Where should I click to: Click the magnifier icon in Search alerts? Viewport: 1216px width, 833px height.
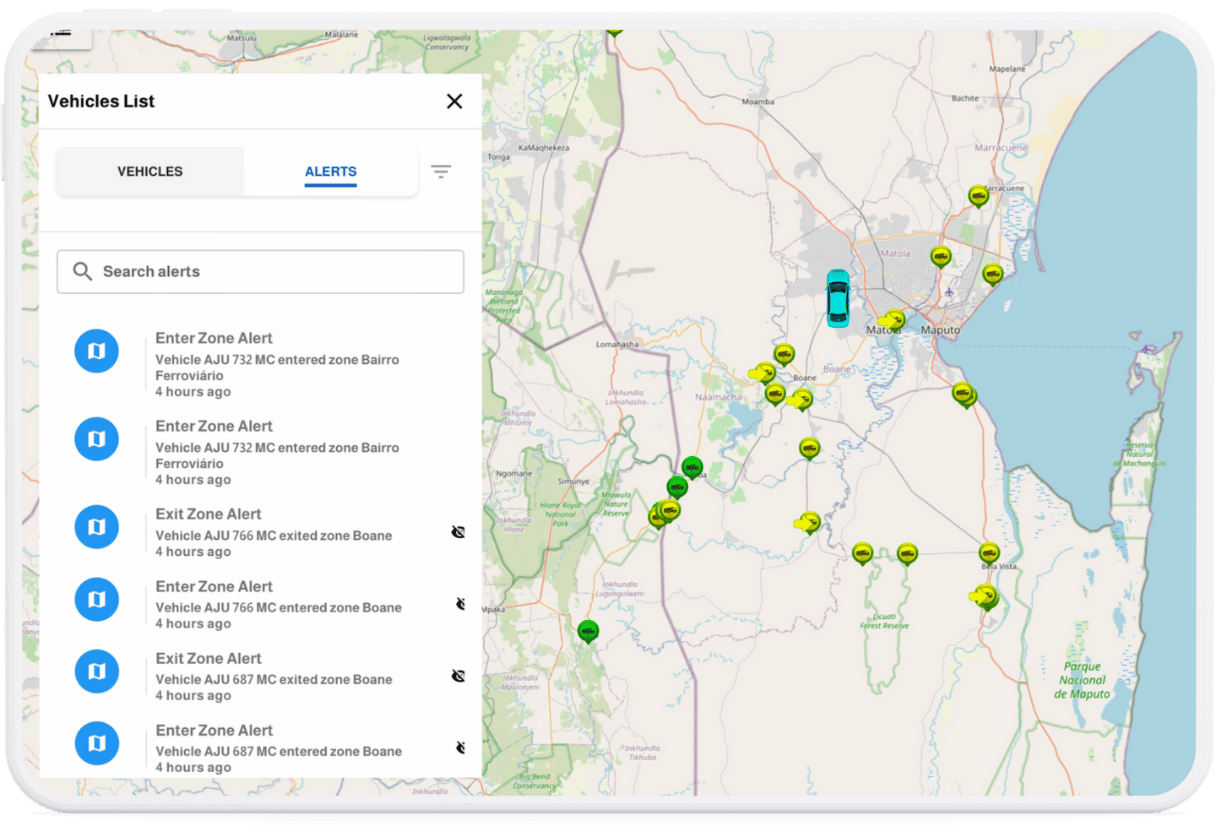click(83, 271)
